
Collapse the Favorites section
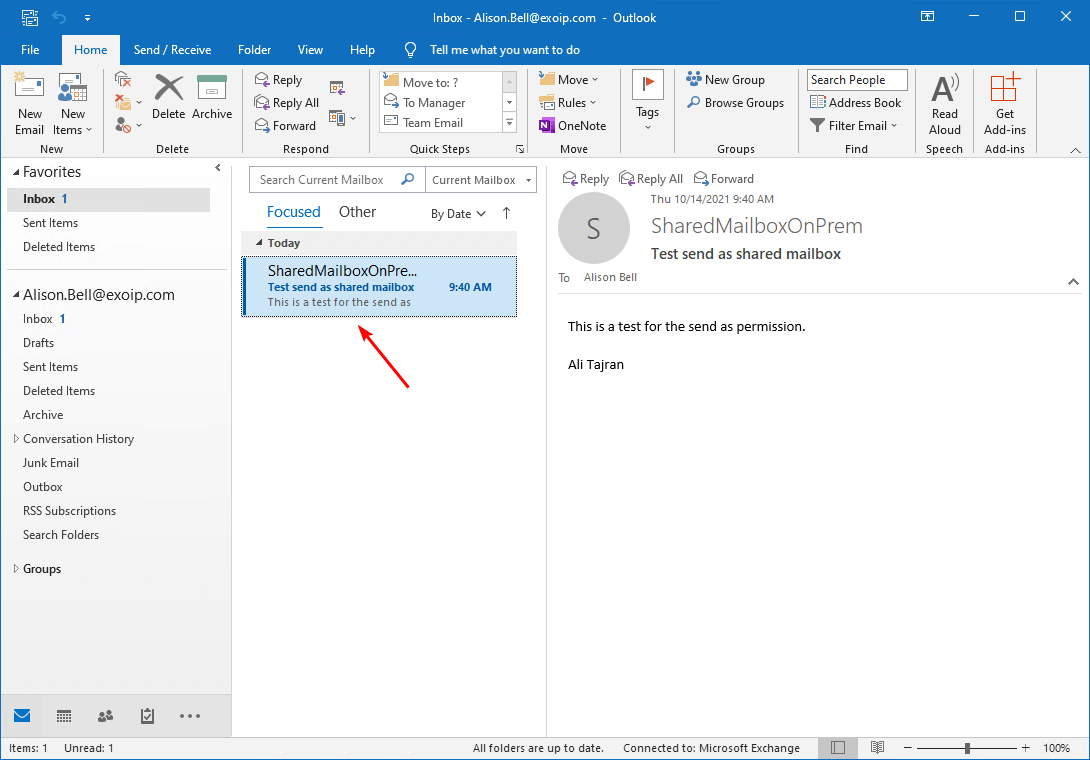[16, 172]
